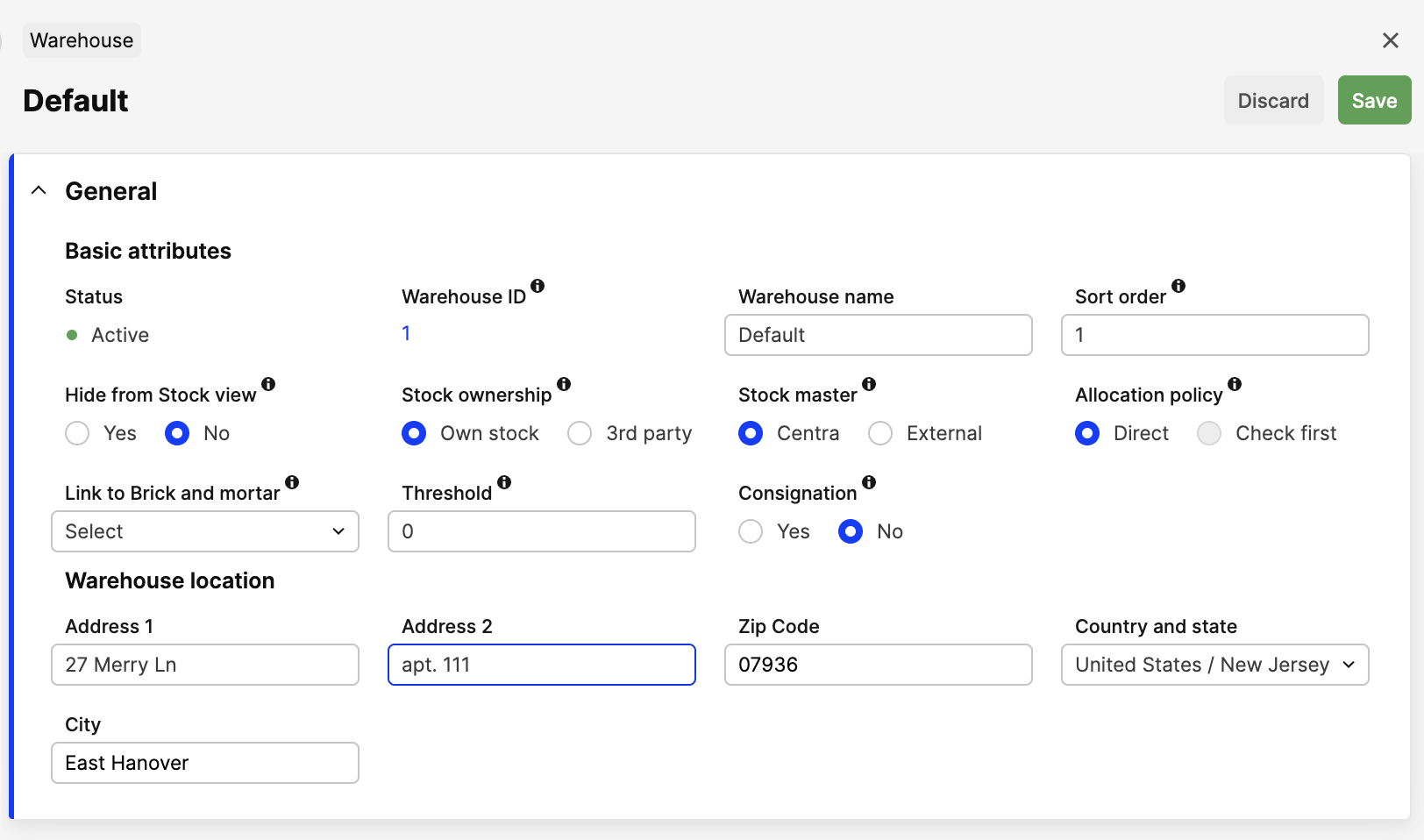Click the Sort order info icon
This screenshot has height=840, width=1424.
[x=1178, y=287]
